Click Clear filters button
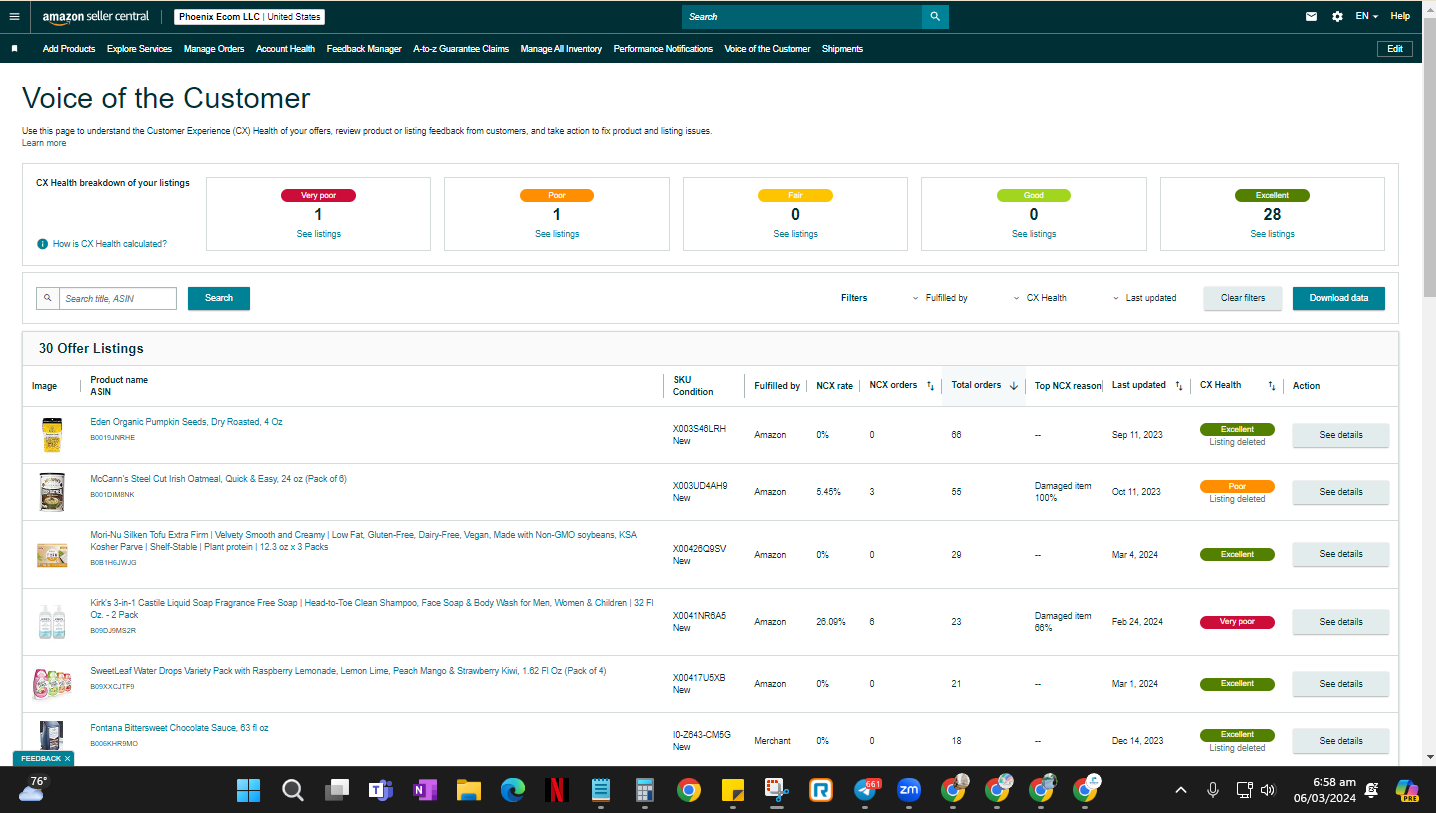The height and width of the screenshot is (813, 1436). click(x=1243, y=298)
